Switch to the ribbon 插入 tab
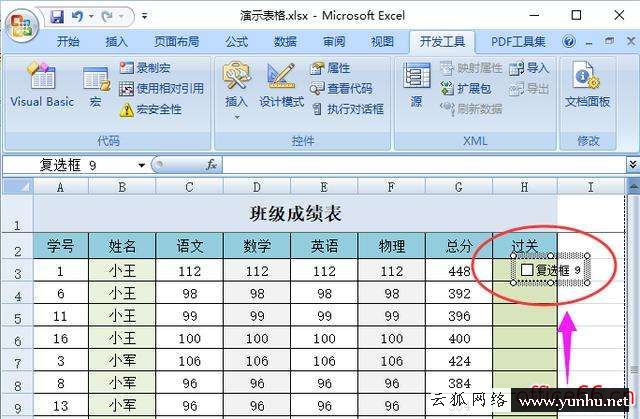 coord(116,42)
